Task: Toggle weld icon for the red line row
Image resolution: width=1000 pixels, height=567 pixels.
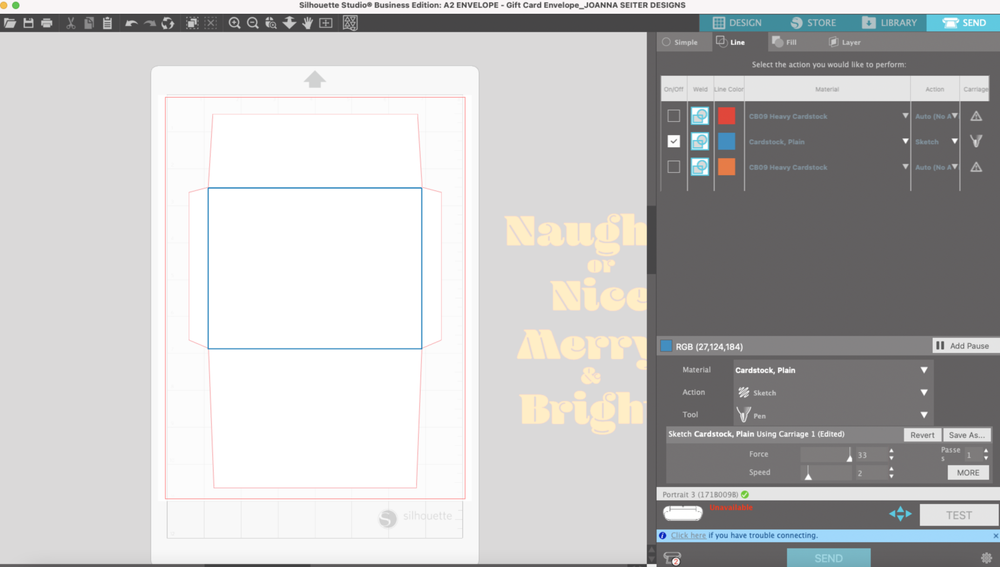Action: pos(700,115)
